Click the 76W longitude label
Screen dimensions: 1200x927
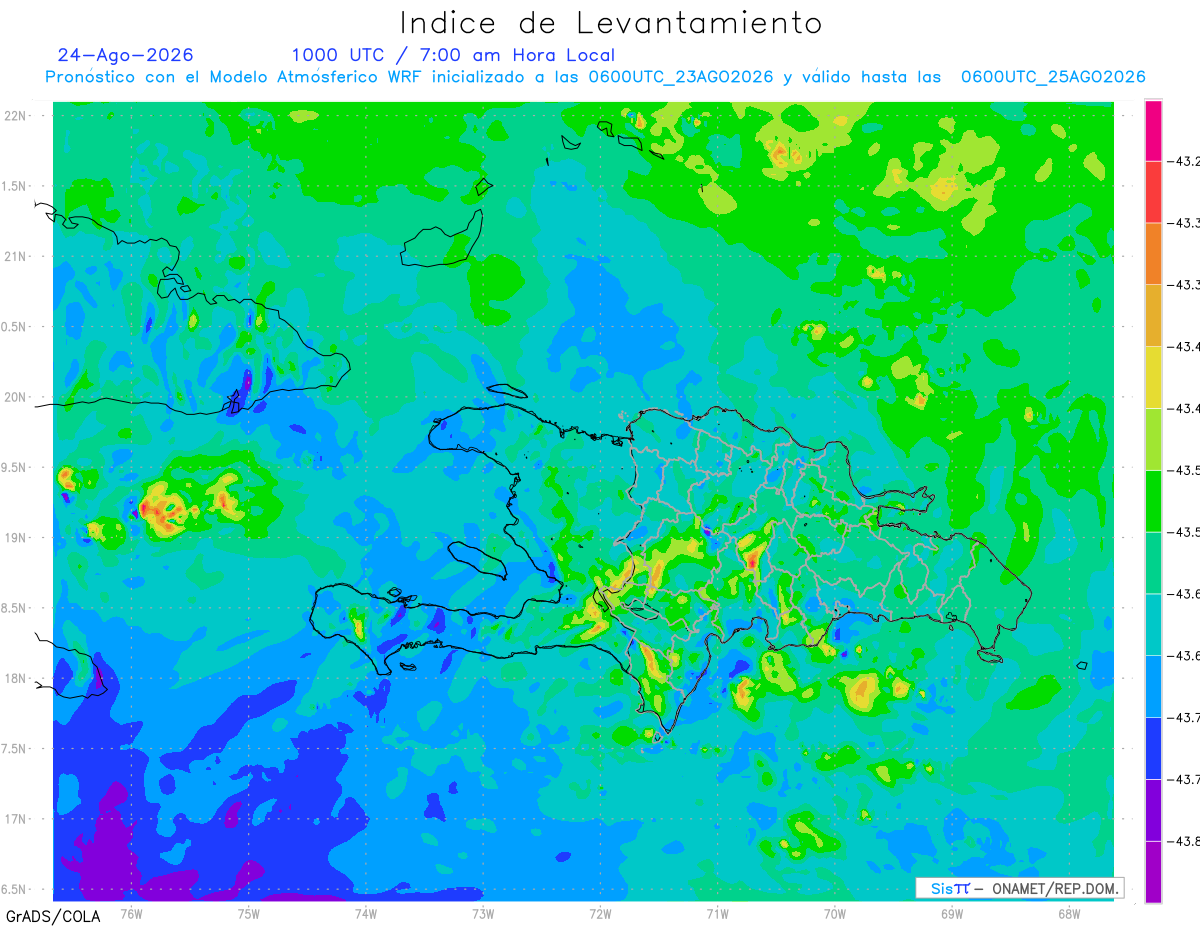tap(131, 912)
